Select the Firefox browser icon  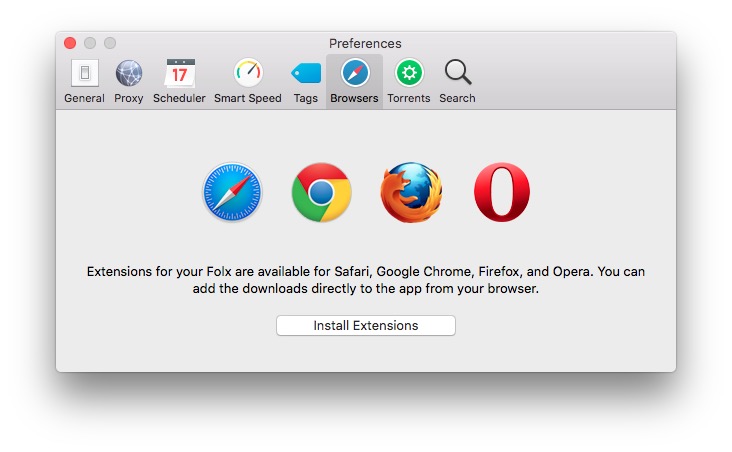(x=411, y=192)
